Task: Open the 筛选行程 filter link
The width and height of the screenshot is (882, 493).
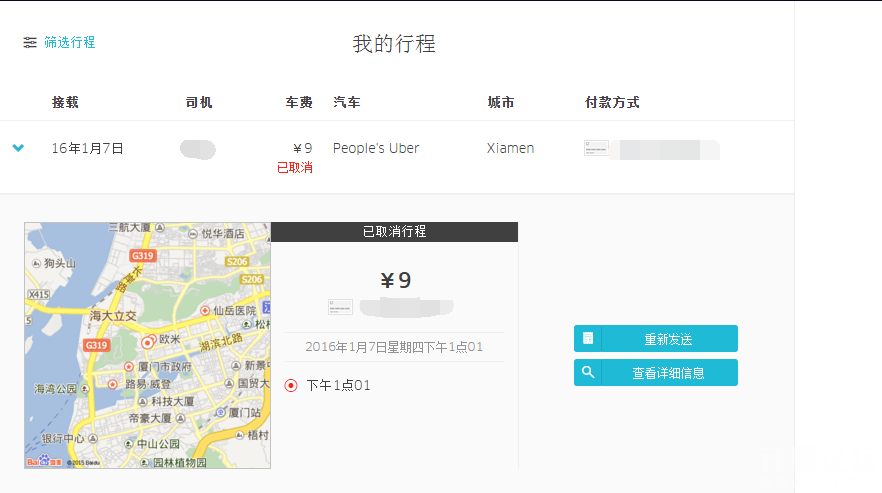Action: coord(69,42)
